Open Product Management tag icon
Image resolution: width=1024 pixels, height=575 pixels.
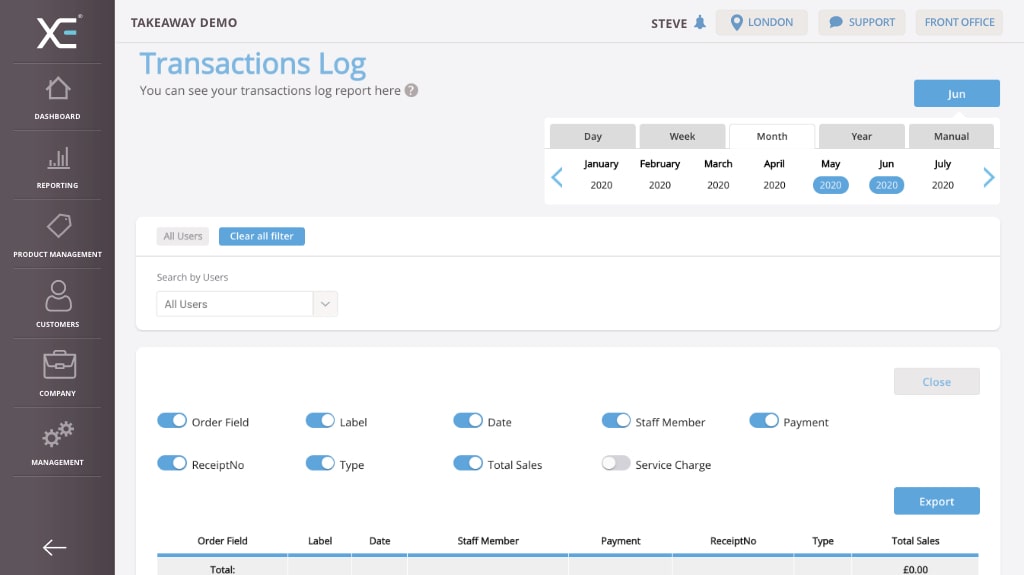(x=57, y=227)
